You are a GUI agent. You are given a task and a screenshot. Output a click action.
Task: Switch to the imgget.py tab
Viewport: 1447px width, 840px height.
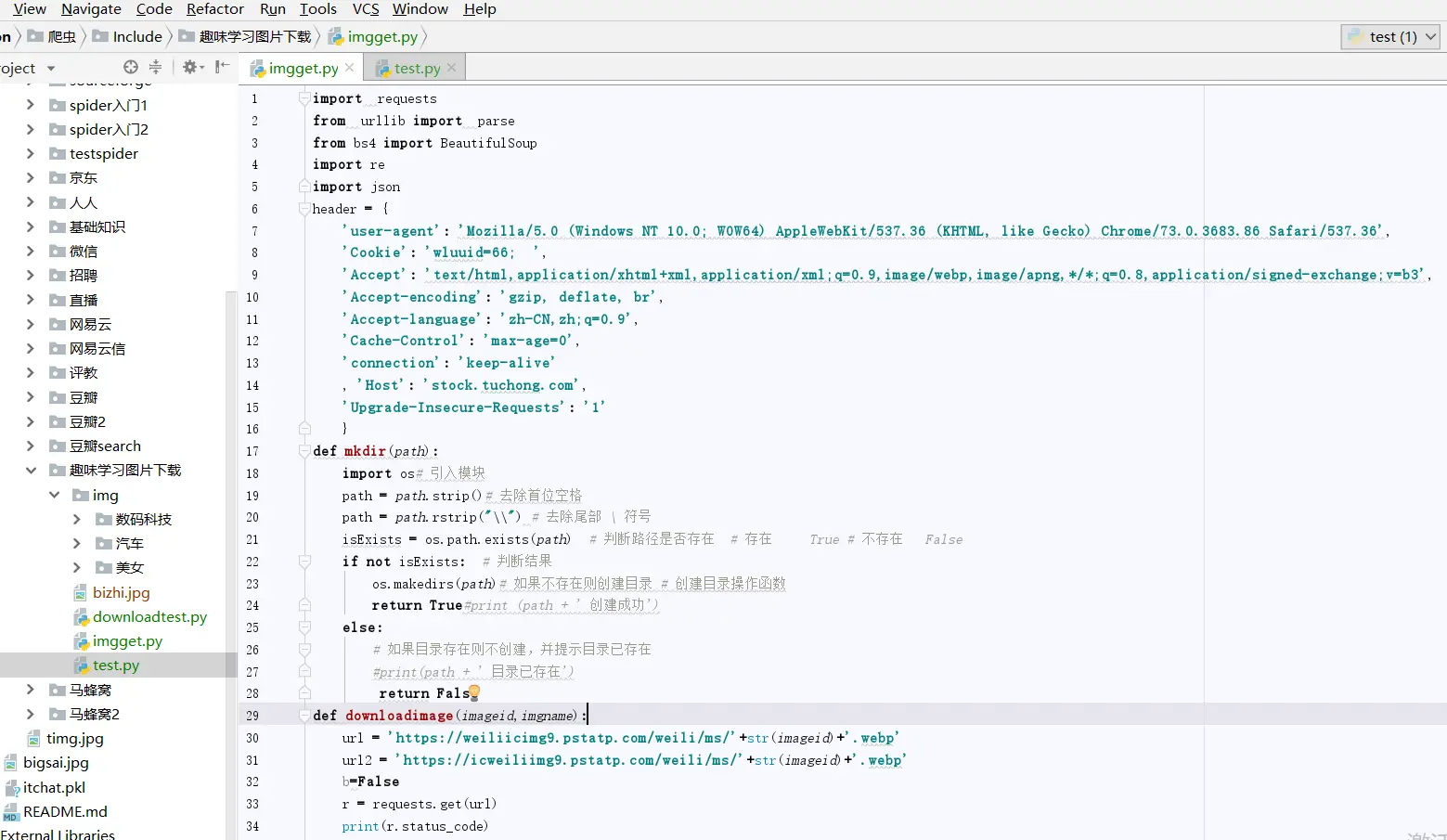pos(303,68)
